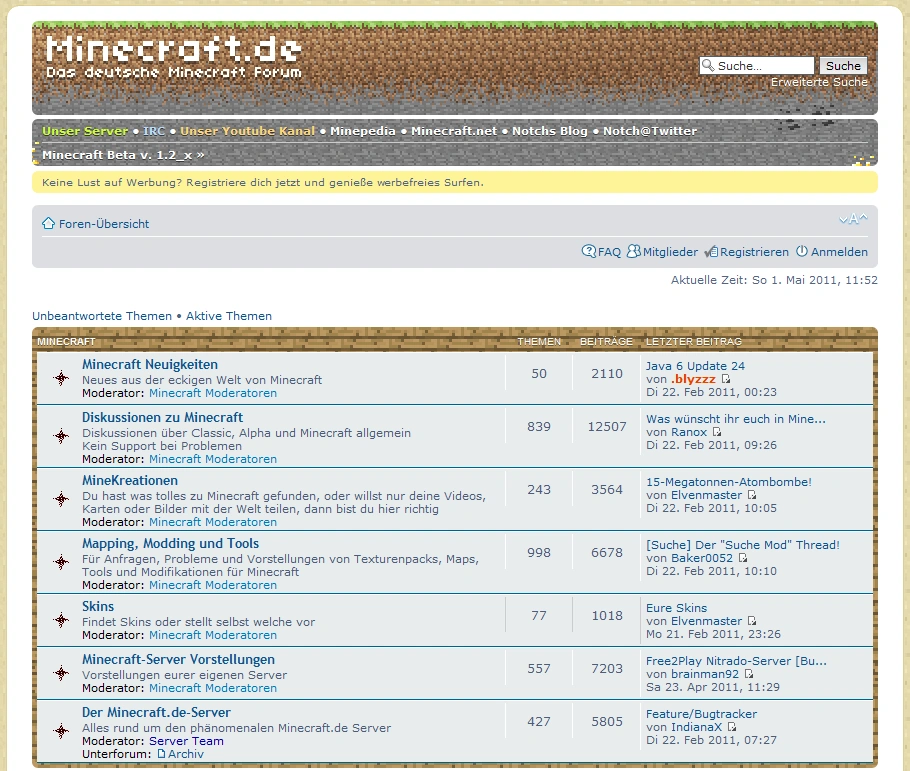910x771 pixels.
Task: Click the Anmelden power icon
Action: 801,251
